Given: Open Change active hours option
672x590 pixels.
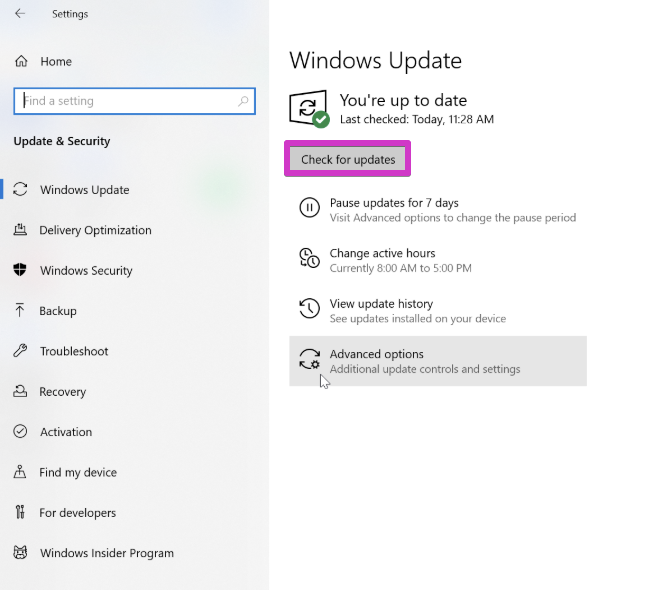Looking at the screenshot, I should 382,253.
